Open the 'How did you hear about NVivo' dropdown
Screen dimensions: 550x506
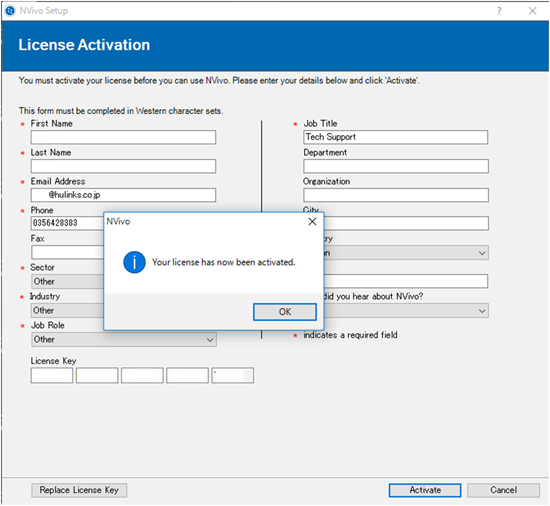(x=406, y=311)
